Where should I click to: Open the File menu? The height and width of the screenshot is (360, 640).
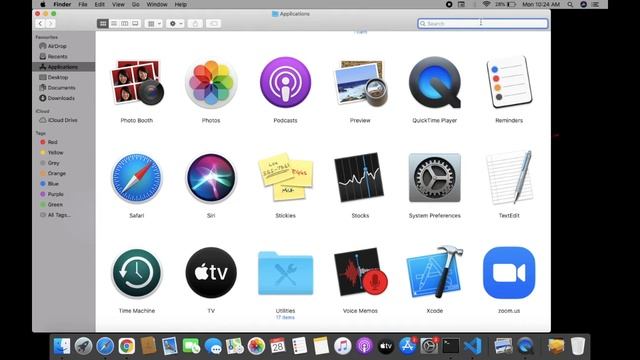83,4
